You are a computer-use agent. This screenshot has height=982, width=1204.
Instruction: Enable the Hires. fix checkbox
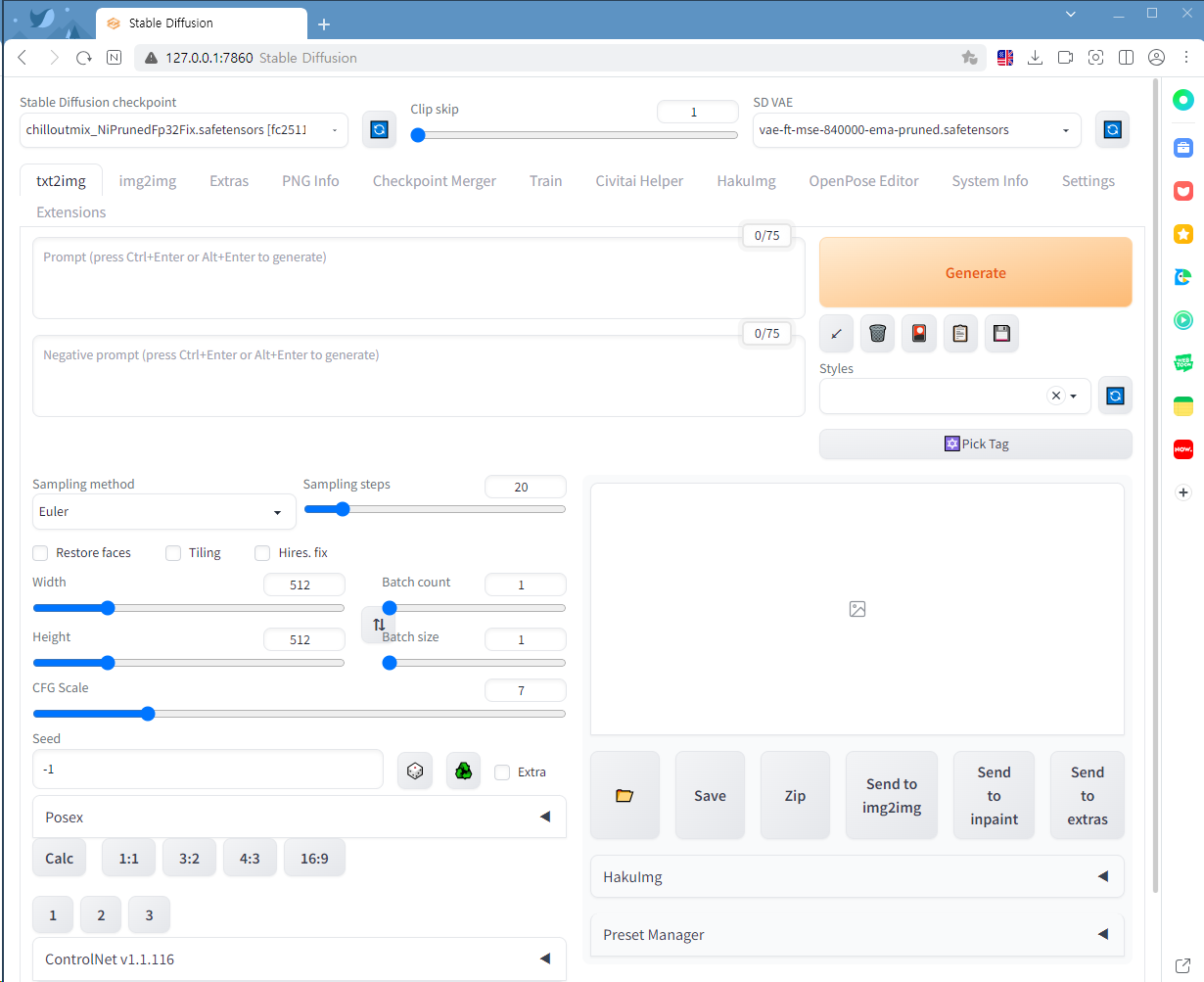[x=262, y=553]
